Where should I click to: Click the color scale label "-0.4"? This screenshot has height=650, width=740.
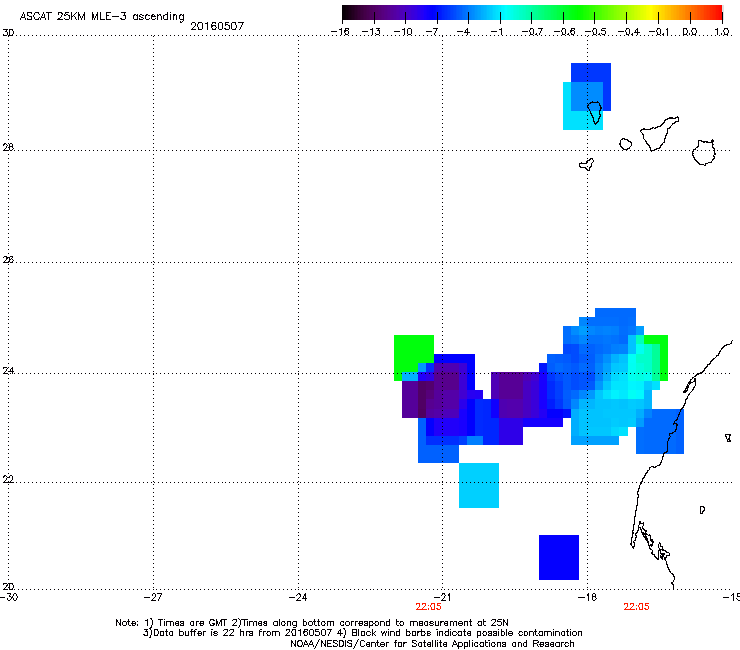pos(629,32)
